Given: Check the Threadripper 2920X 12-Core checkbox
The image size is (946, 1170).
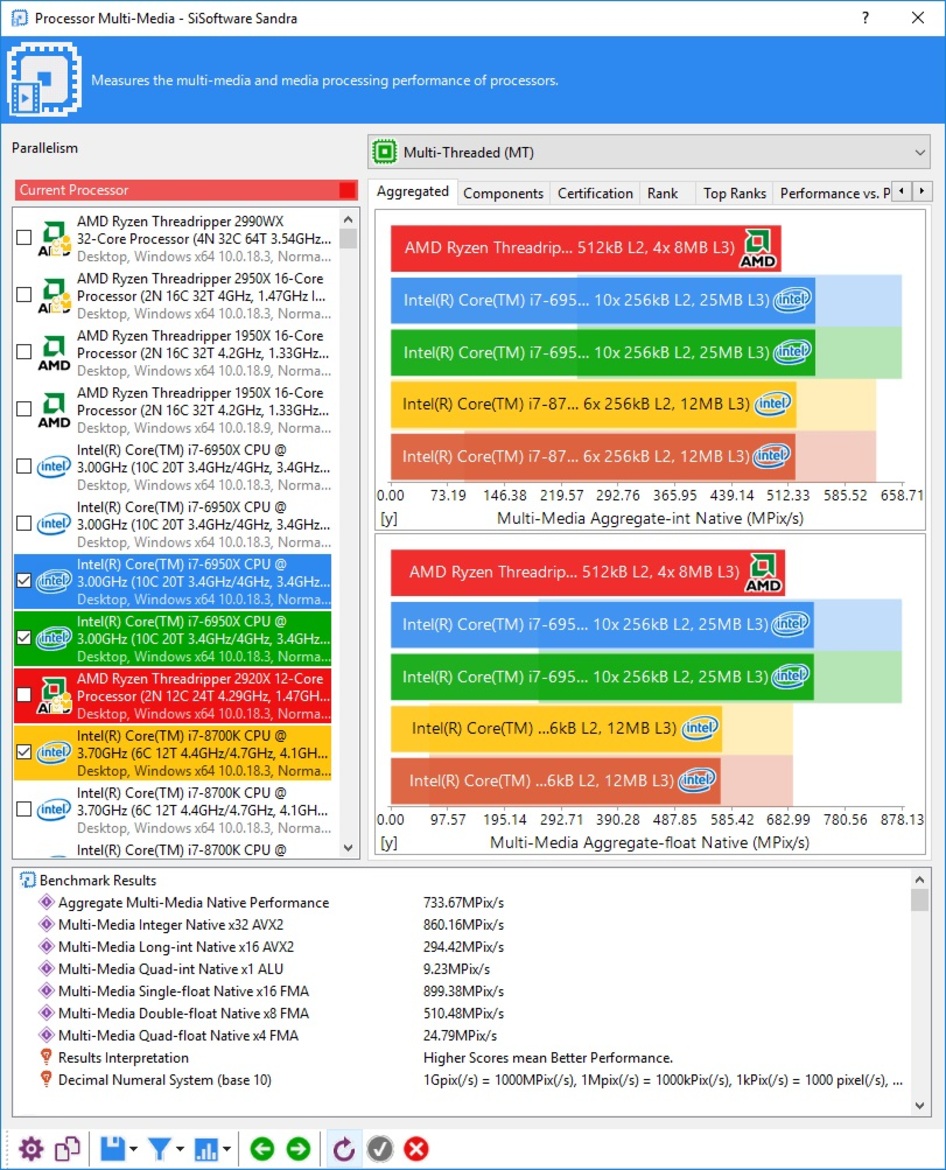Looking at the screenshot, I should (x=24, y=695).
